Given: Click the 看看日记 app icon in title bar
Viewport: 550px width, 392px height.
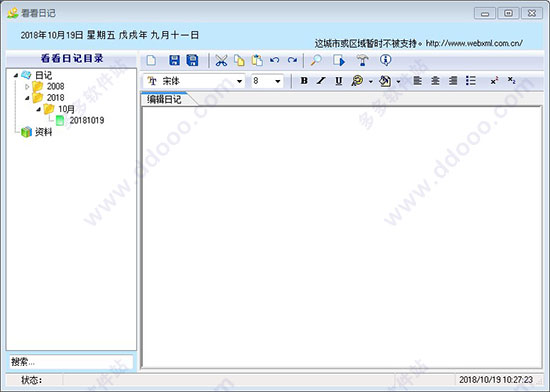Looking at the screenshot, I should [13, 13].
